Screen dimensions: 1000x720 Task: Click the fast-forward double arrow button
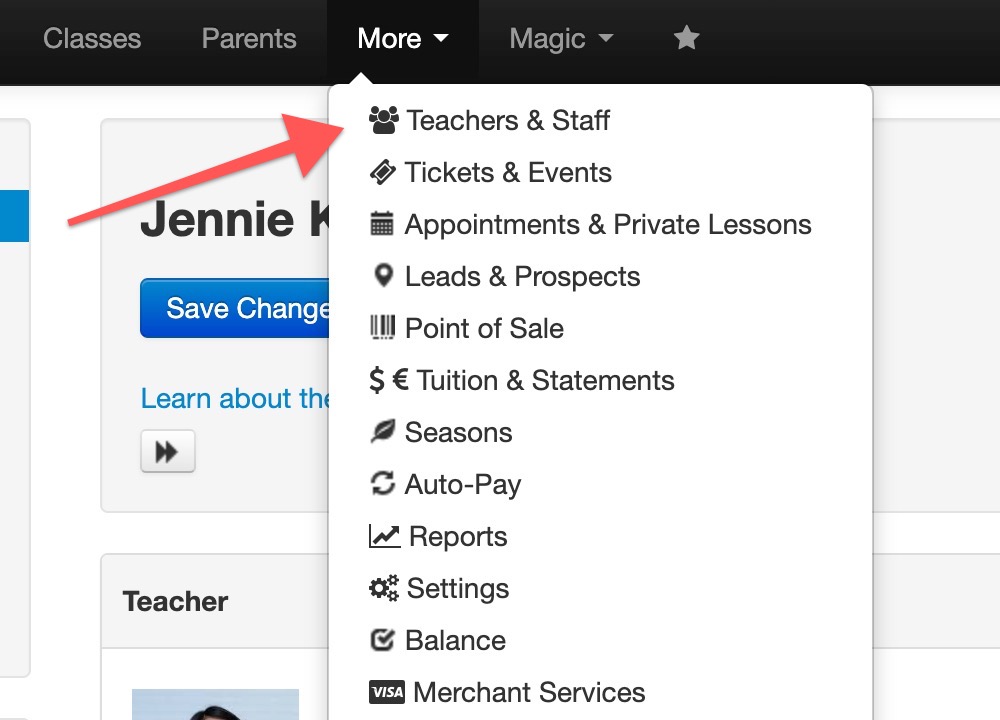coord(168,452)
